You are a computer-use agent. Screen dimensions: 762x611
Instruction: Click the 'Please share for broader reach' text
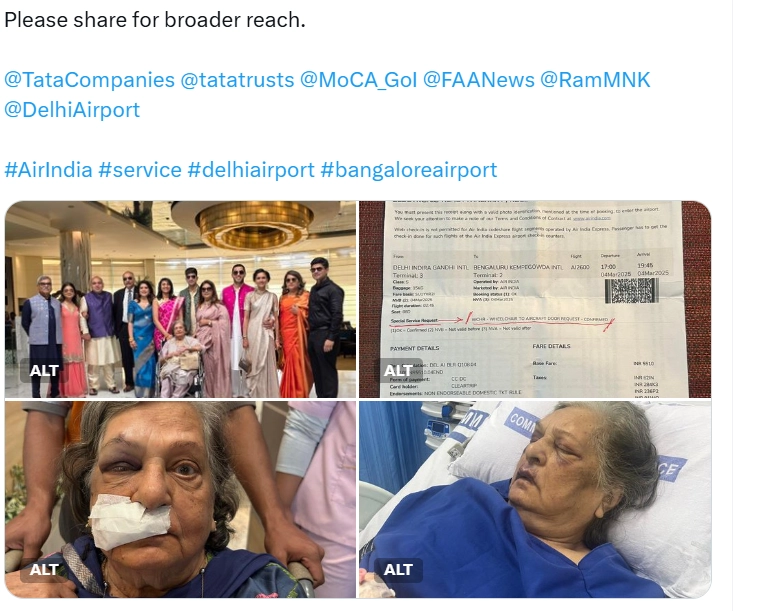click(x=155, y=20)
